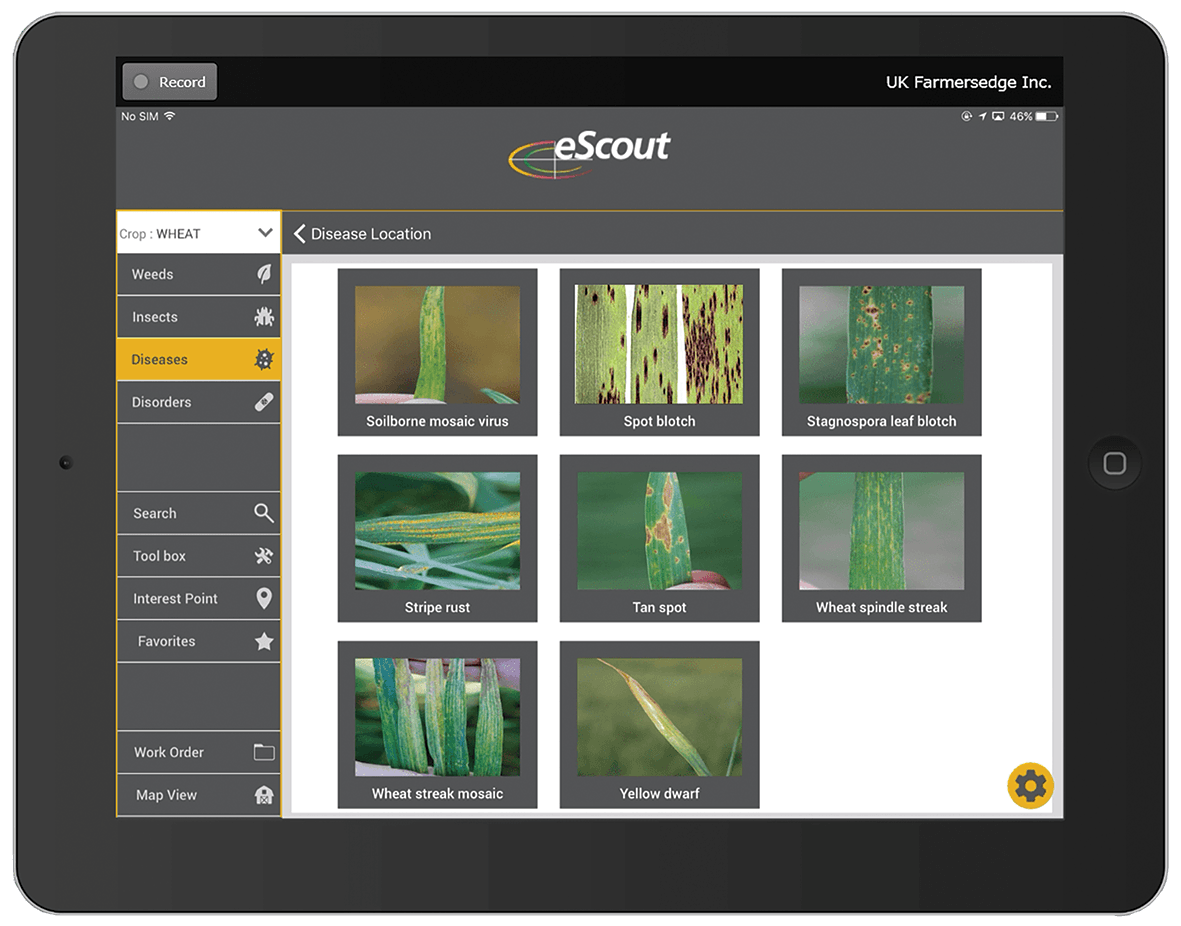Choose the Yellow dwarf tile
Viewport: 1181px width, 926px height.
tap(659, 724)
